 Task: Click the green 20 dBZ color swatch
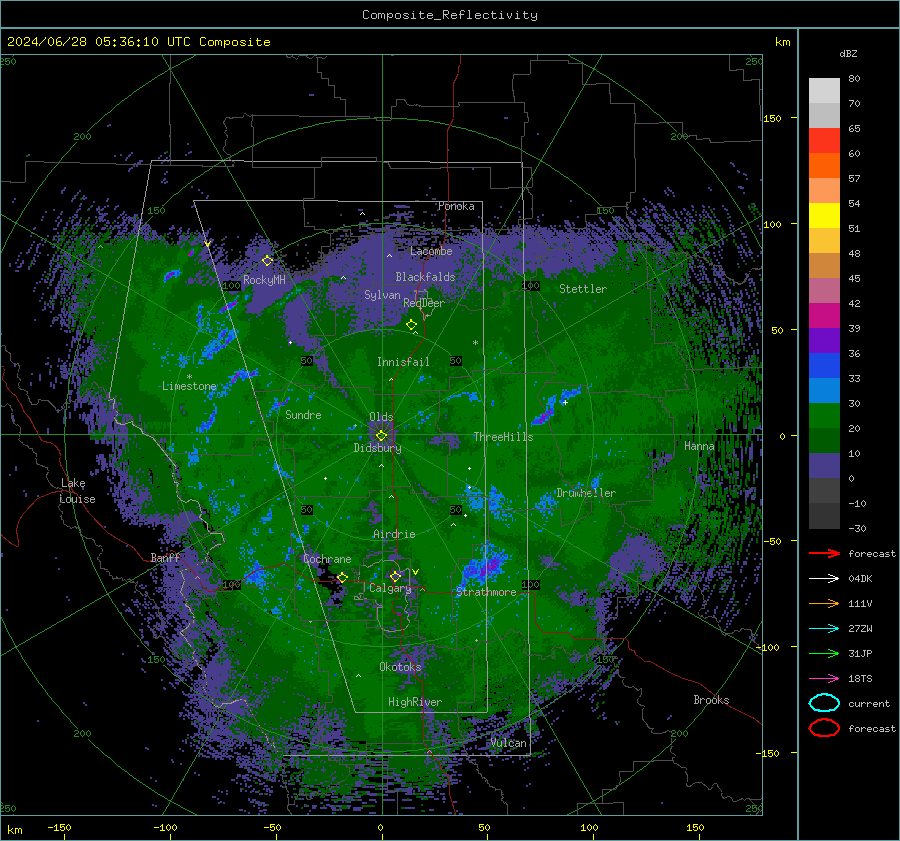click(824, 416)
